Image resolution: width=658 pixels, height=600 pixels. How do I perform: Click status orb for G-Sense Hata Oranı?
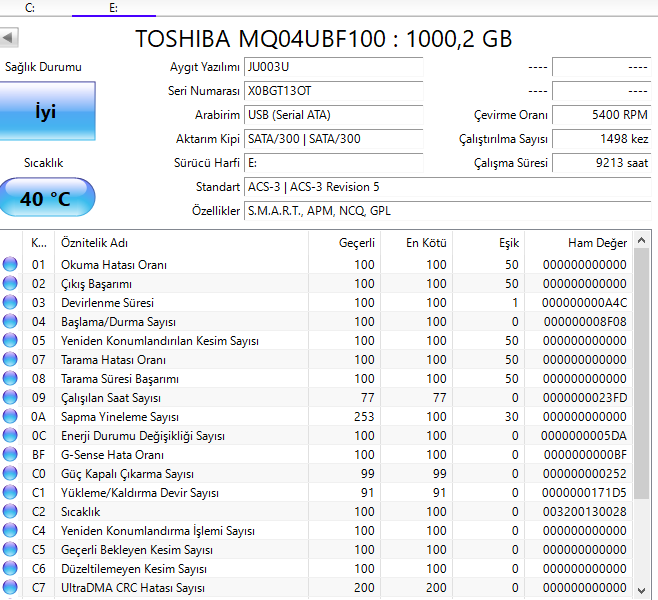[10, 454]
